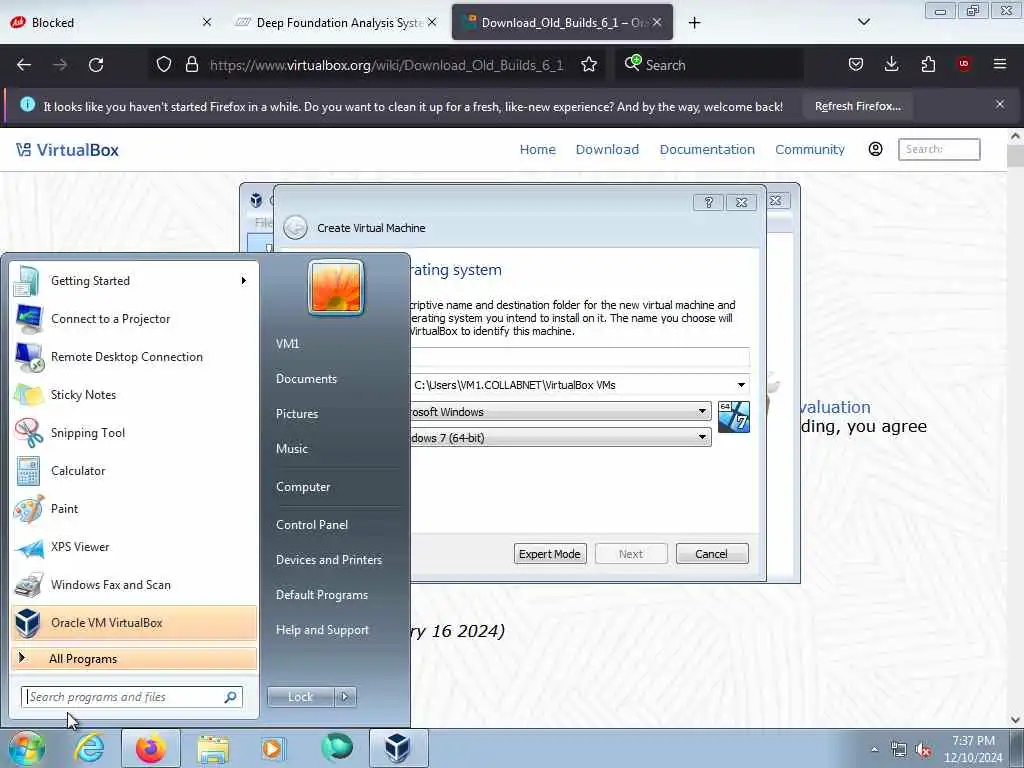Open Getting Started in Start menu

coord(134,281)
